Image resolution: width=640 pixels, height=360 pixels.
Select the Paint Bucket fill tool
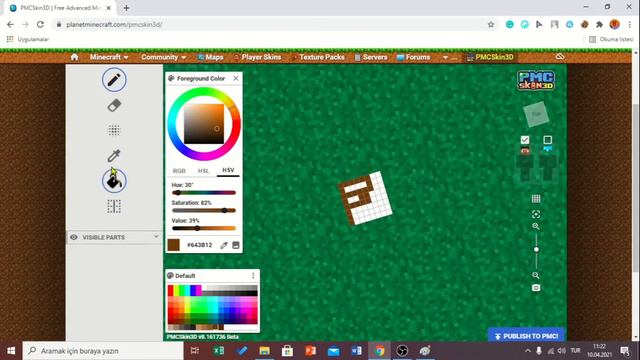coord(114,181)
